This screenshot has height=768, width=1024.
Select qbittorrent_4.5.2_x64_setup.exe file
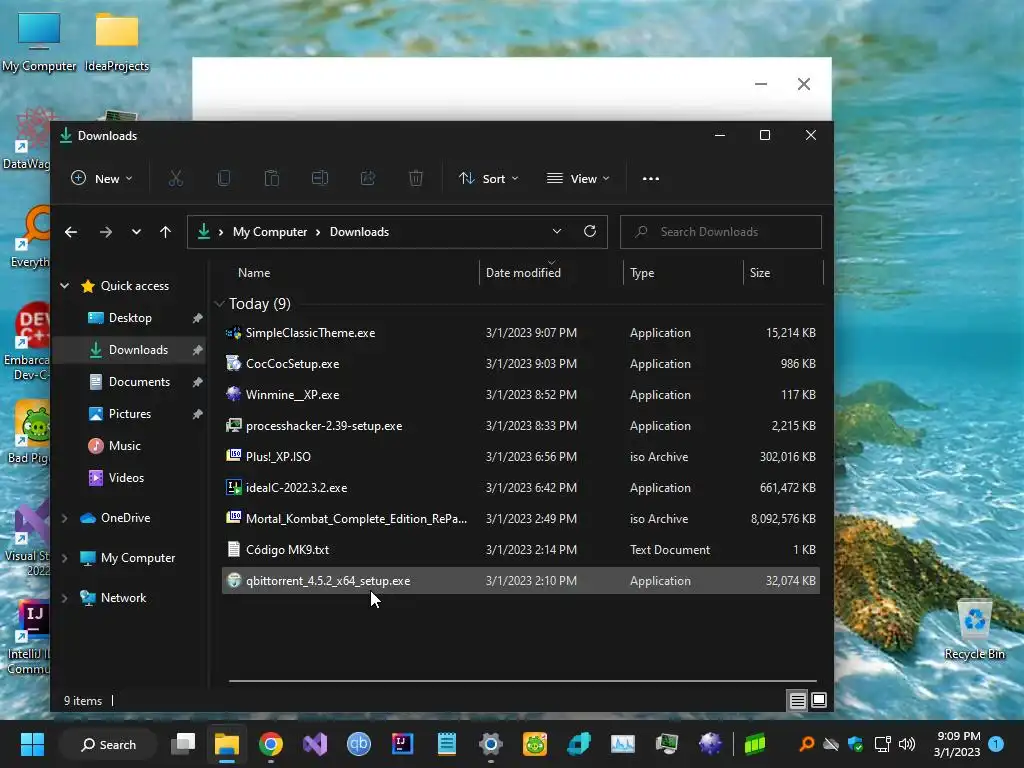click(x=520, y=581)
